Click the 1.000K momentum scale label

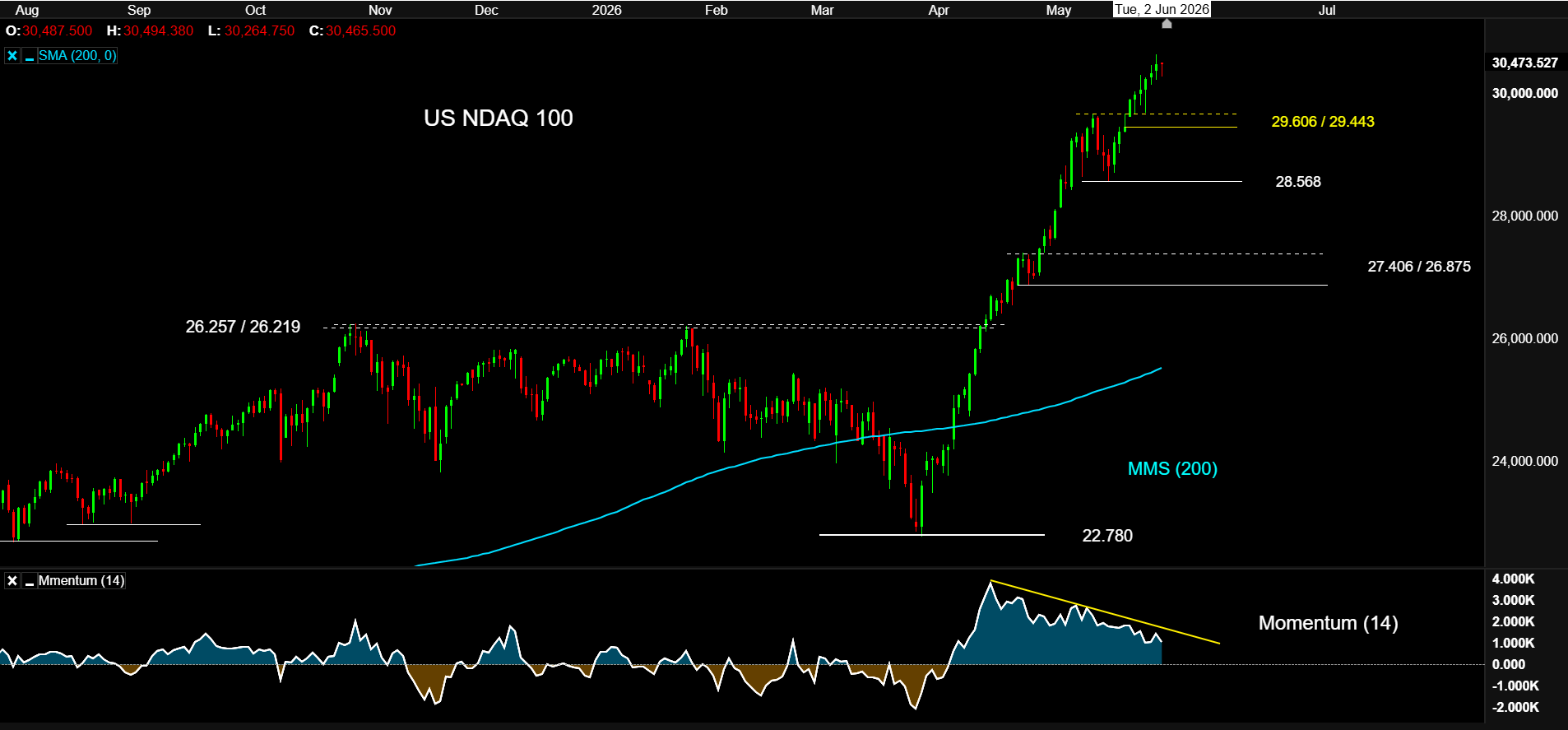(x=1514, y=643)
